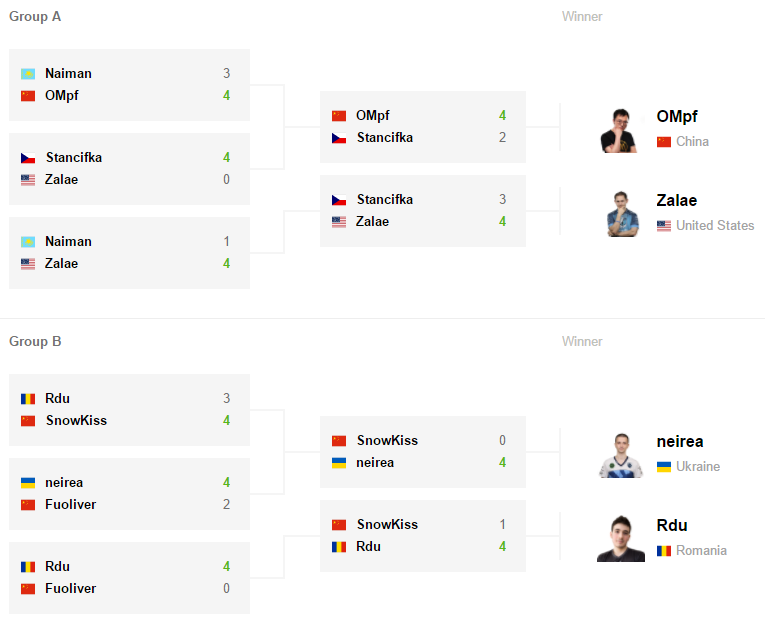Click the Group A heading
The height and width of the screenshot is (625, 765).
click(35, 17)
